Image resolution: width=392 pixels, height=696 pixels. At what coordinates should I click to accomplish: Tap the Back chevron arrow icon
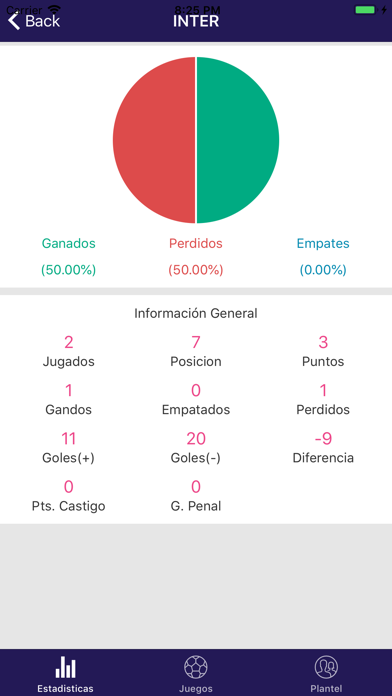tap(14, 21)
